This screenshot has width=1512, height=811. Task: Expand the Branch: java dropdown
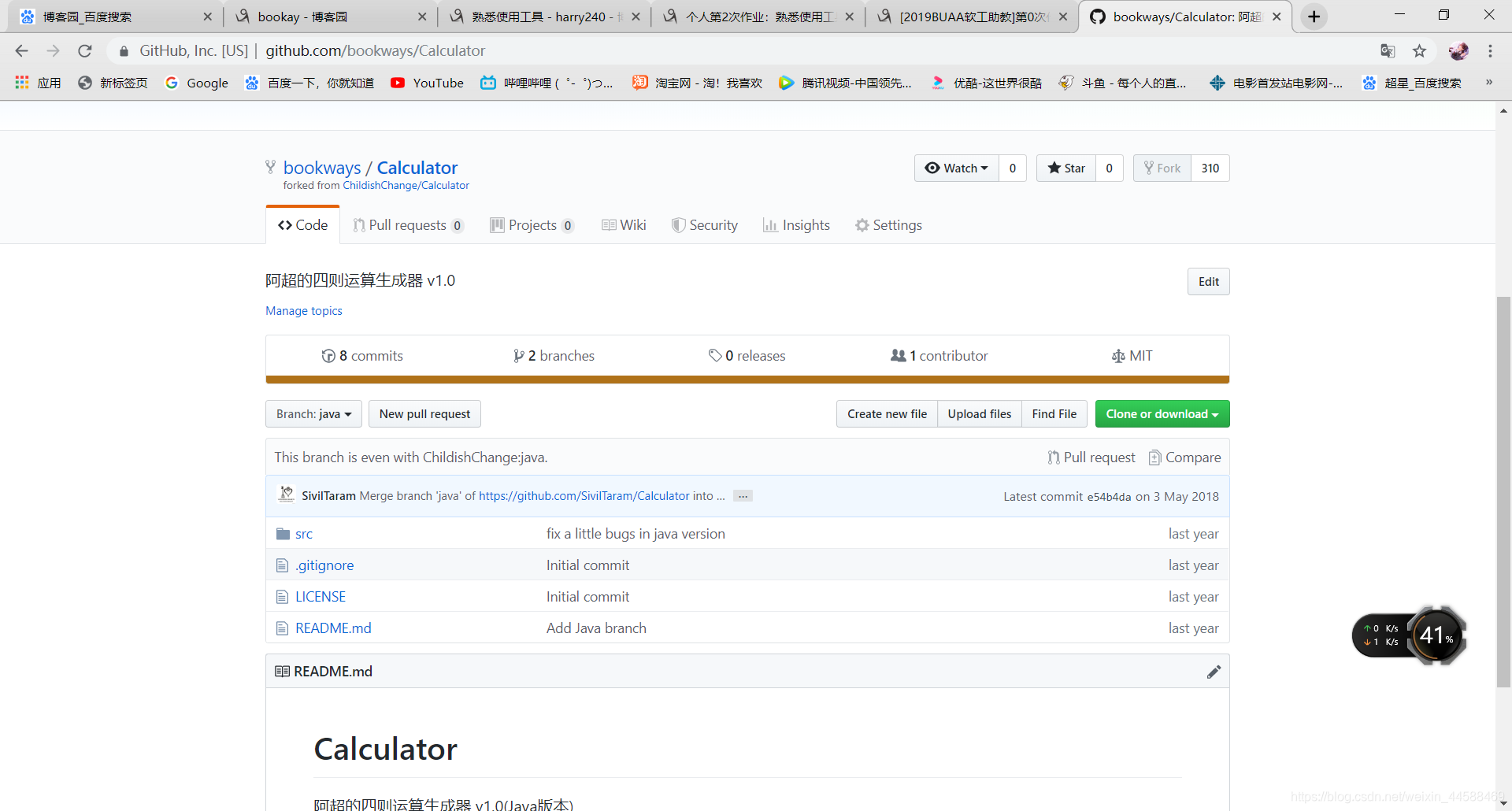click(x=313, y=414)
